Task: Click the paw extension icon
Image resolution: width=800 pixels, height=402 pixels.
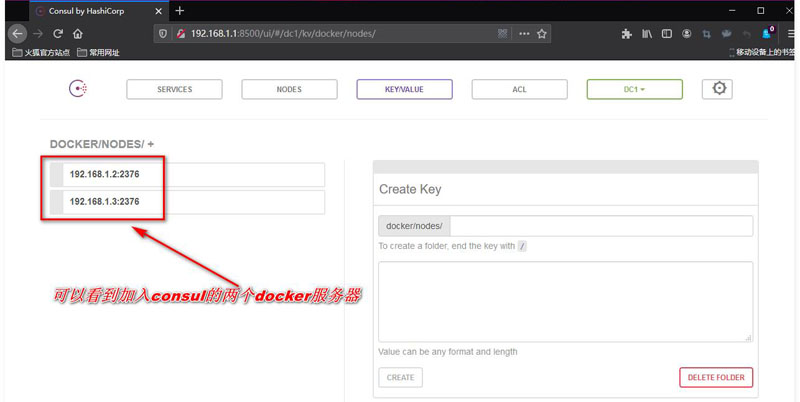Action: 727,34
